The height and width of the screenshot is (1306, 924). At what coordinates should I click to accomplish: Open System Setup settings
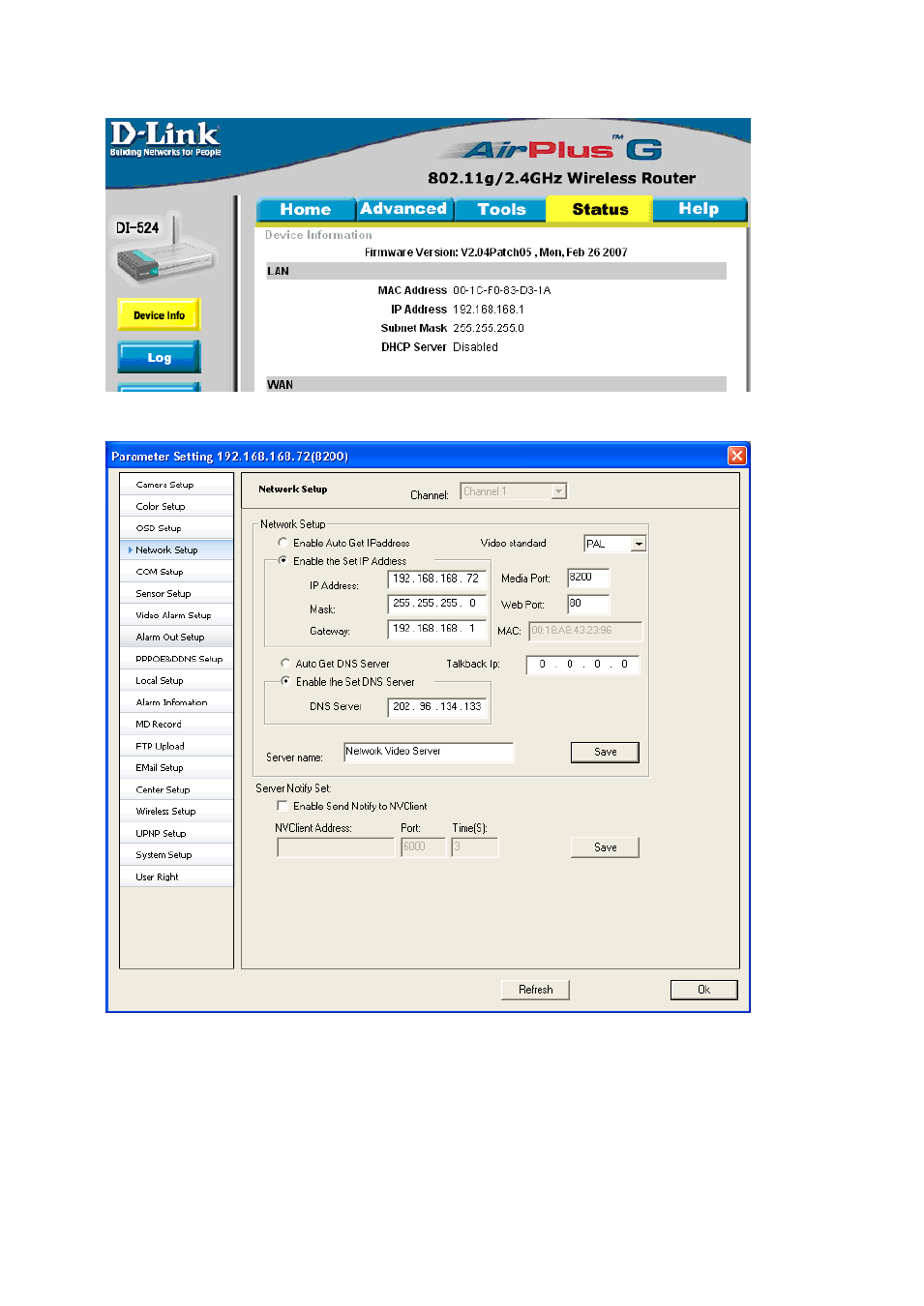[176, 854]
